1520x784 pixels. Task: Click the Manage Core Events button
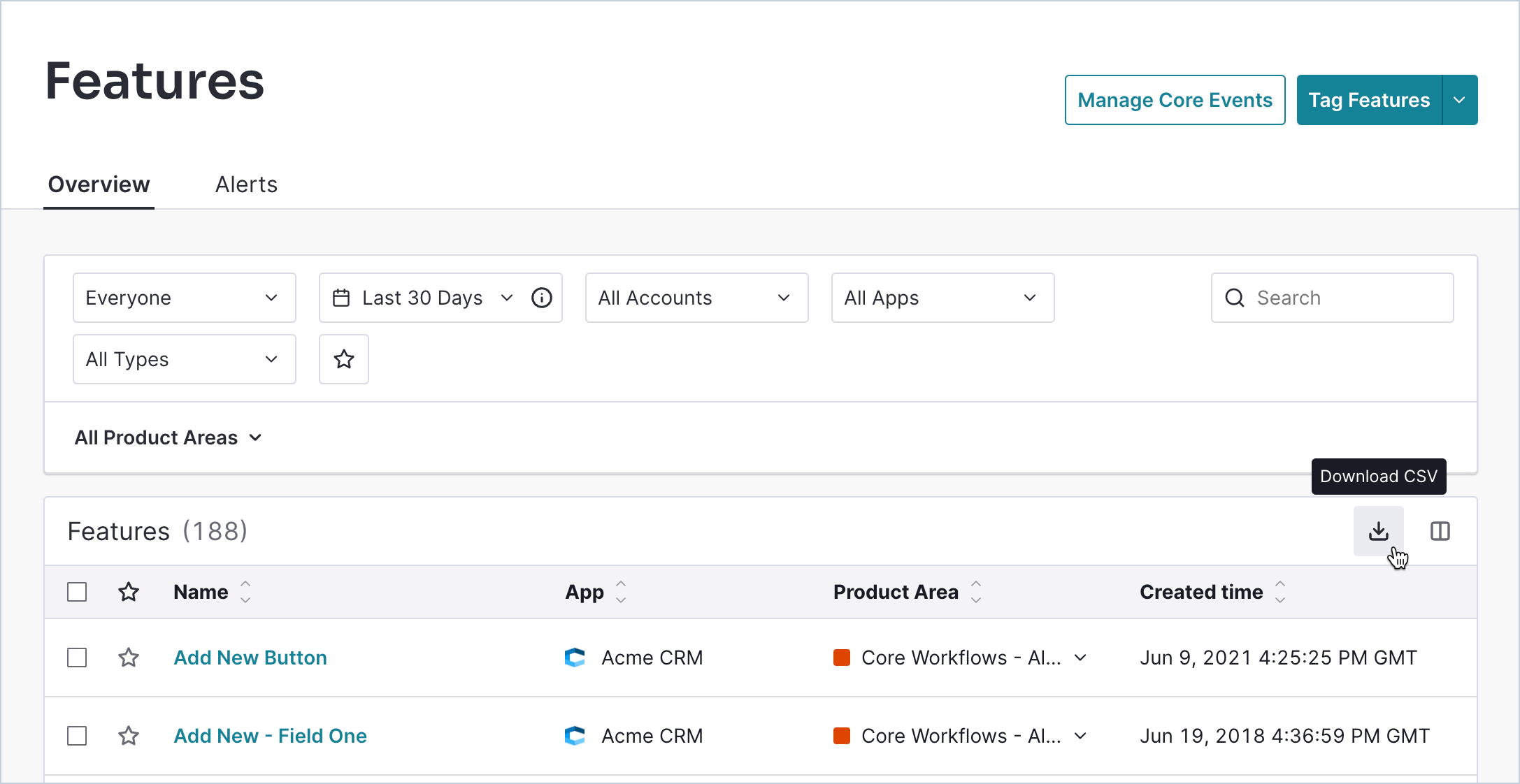(1175, 99)
